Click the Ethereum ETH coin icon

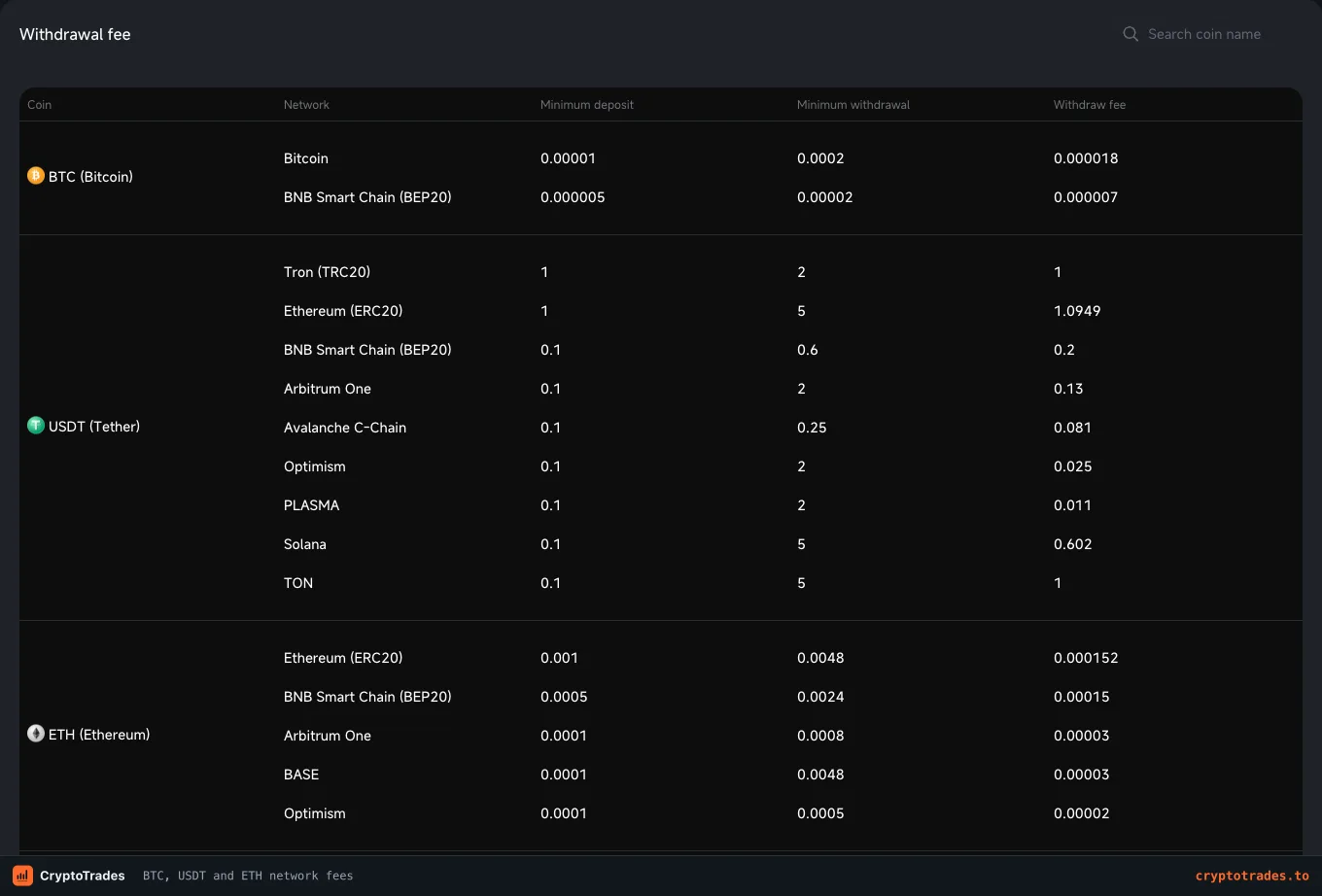pyautogui.click(x=36, y=734)
